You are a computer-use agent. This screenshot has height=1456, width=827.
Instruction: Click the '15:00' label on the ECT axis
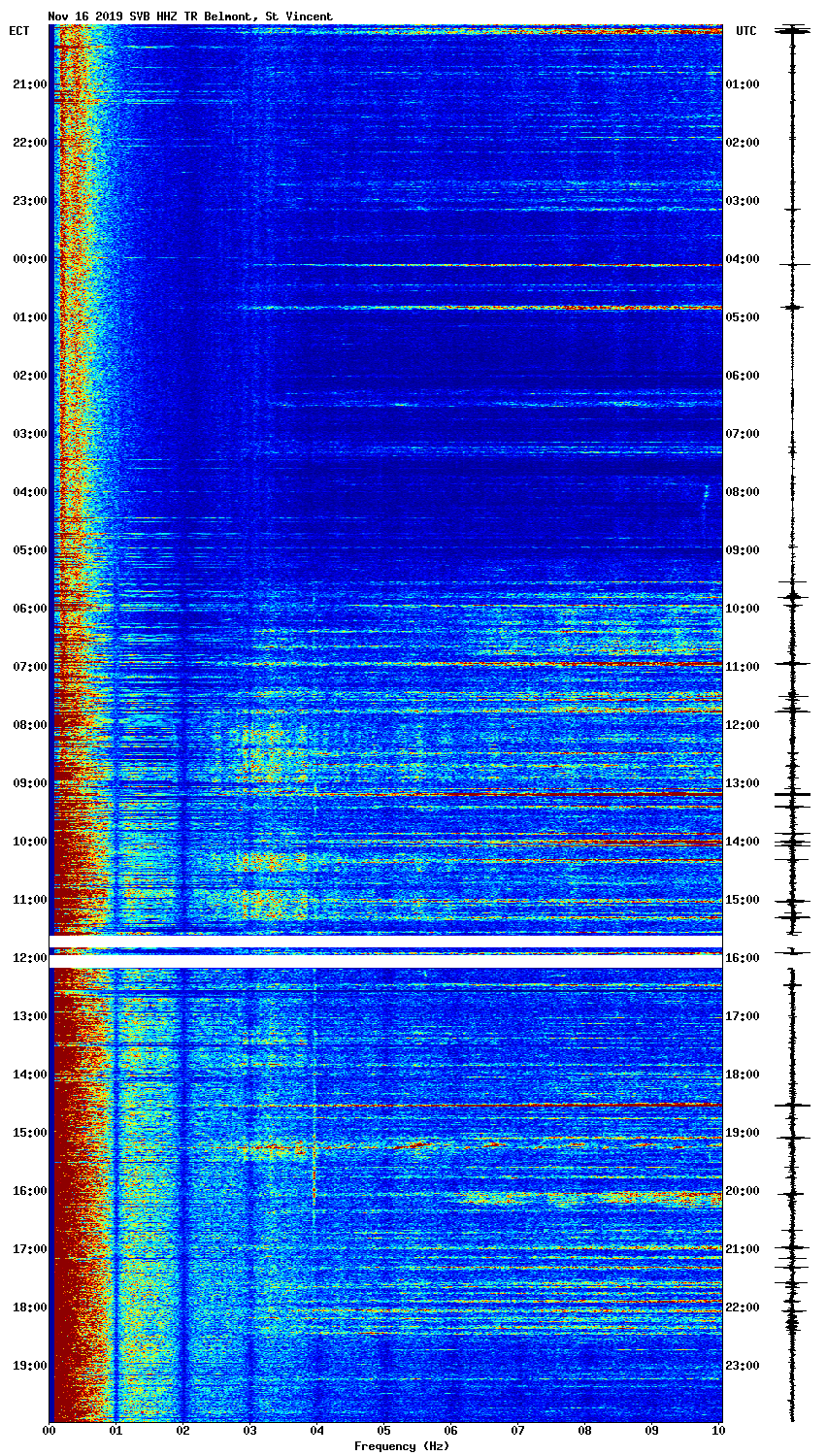click(x=30, y=1133)
